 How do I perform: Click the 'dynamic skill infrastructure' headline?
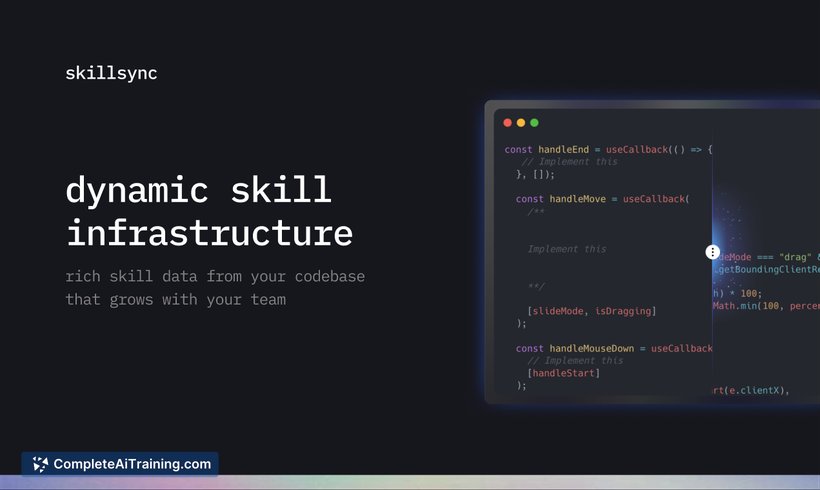click(209, 211)
